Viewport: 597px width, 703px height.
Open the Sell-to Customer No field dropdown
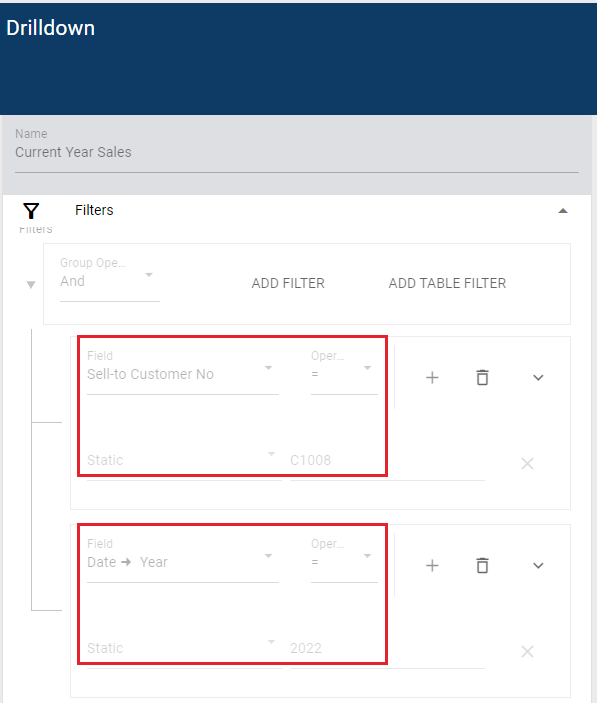(x=183, y=372)
